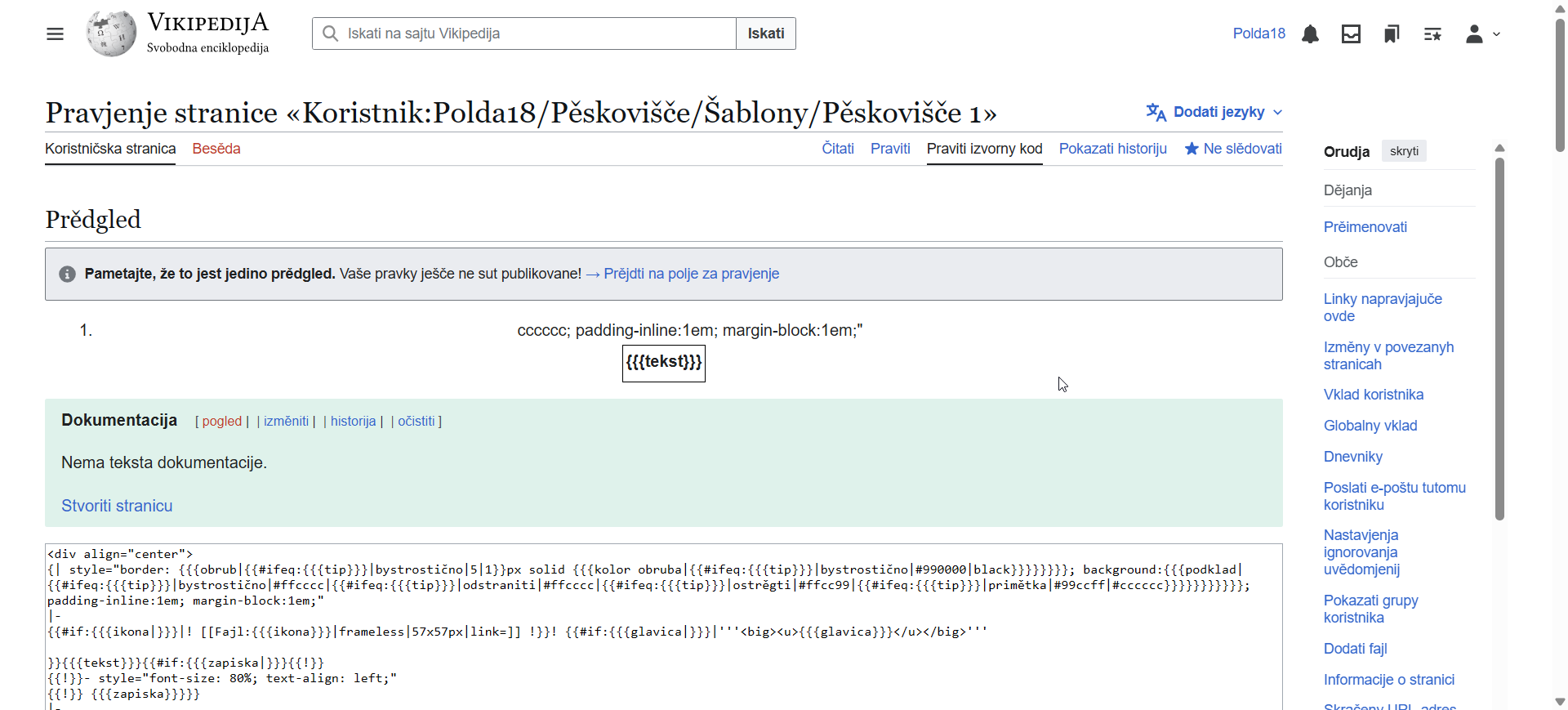Click the Iskati search button

[766, 33]
